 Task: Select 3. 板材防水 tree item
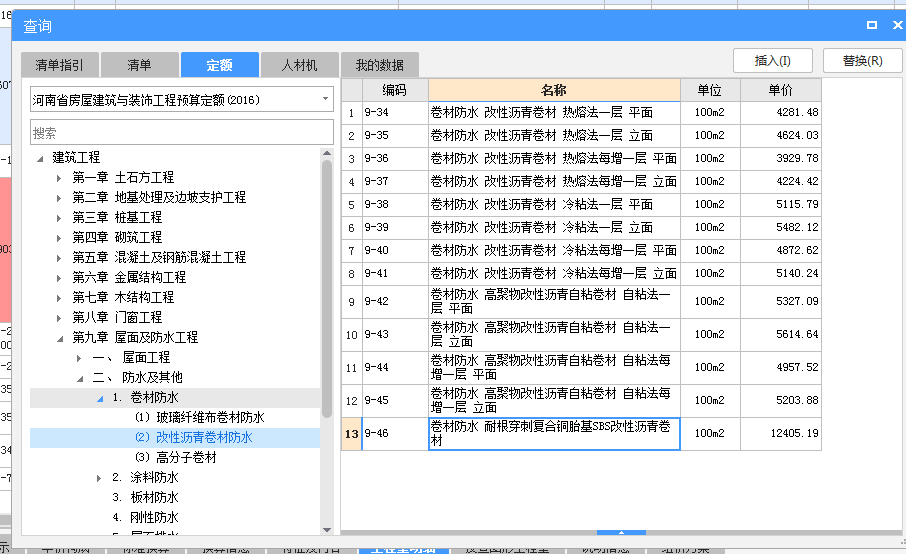[146, 497]
